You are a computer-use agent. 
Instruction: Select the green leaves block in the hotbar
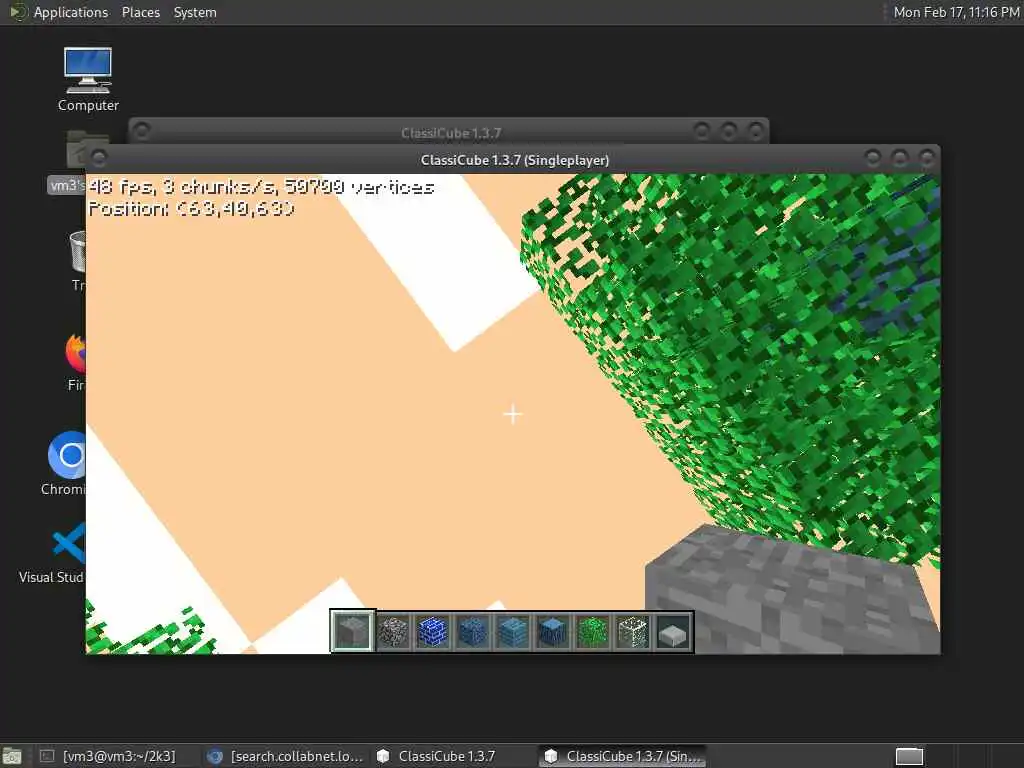pyautogui.click(x=592, y=632)
